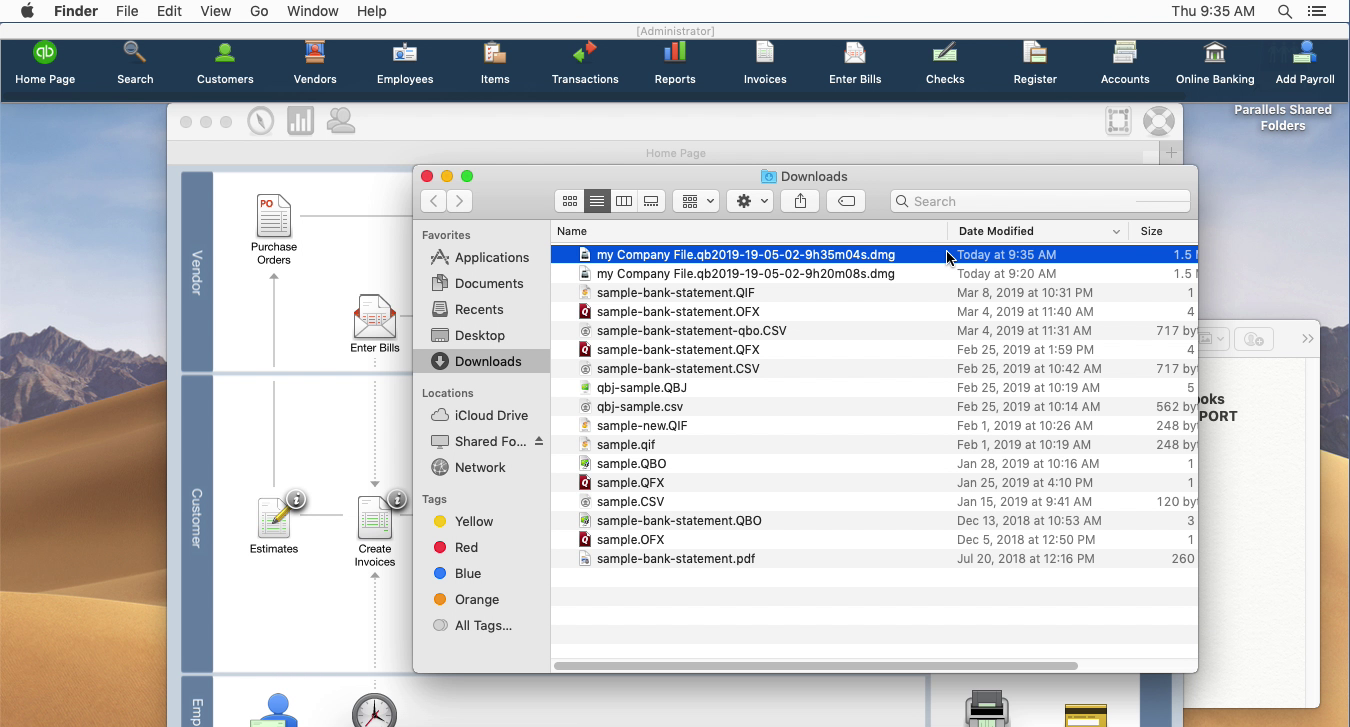Select Recents in Finder sidebar

tap(481, 309)
